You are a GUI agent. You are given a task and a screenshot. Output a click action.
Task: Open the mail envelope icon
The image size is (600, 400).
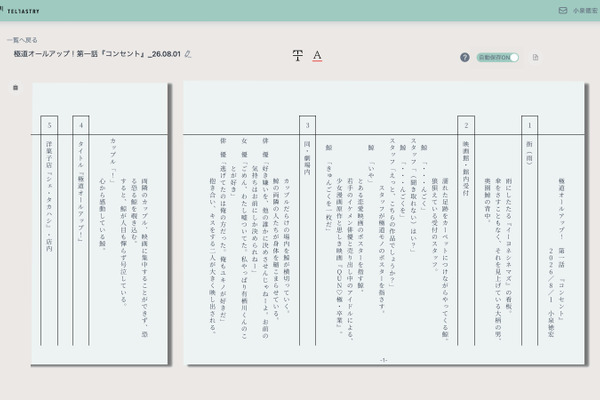pos(562,10)
